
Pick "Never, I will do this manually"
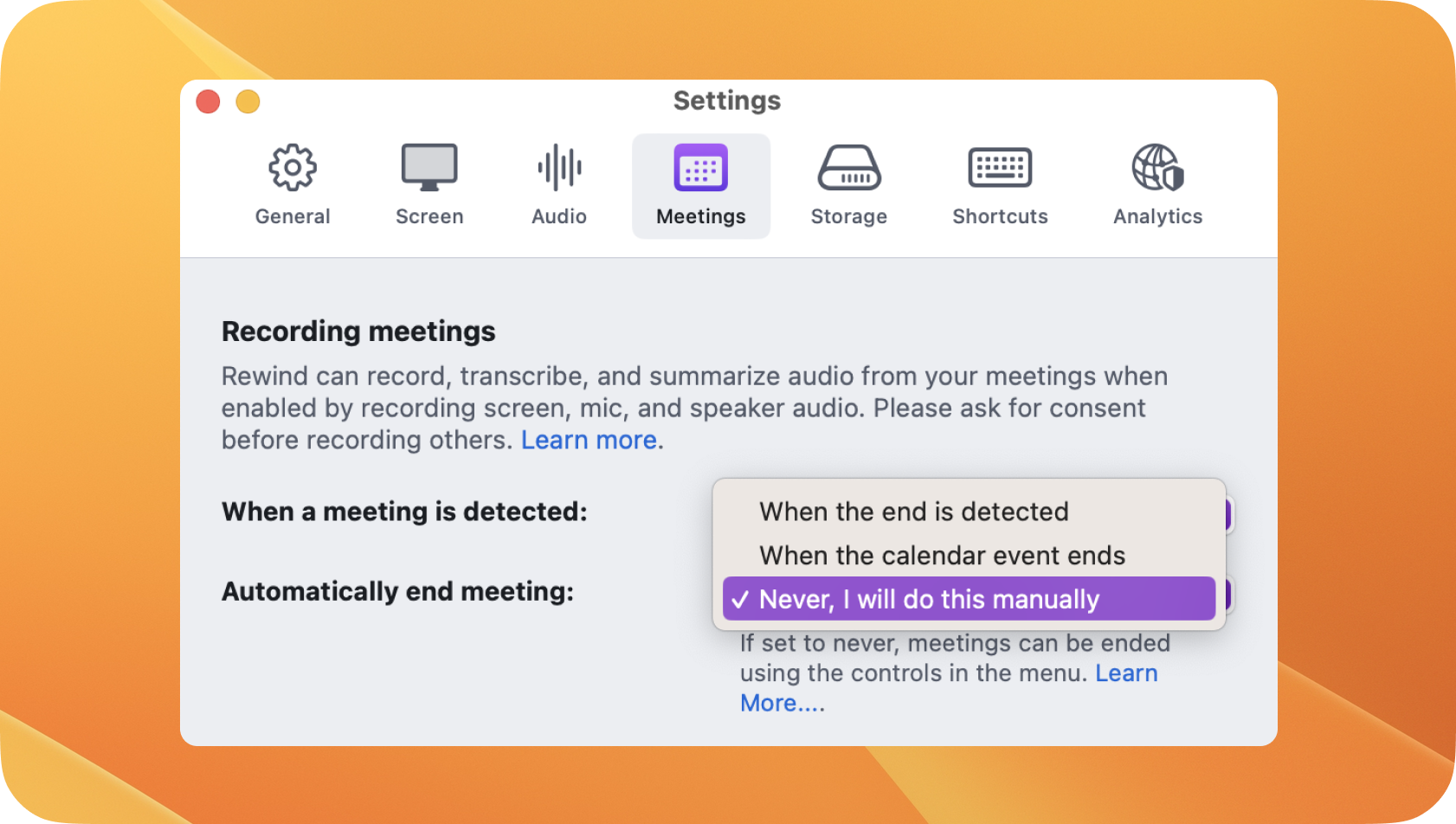929,600
